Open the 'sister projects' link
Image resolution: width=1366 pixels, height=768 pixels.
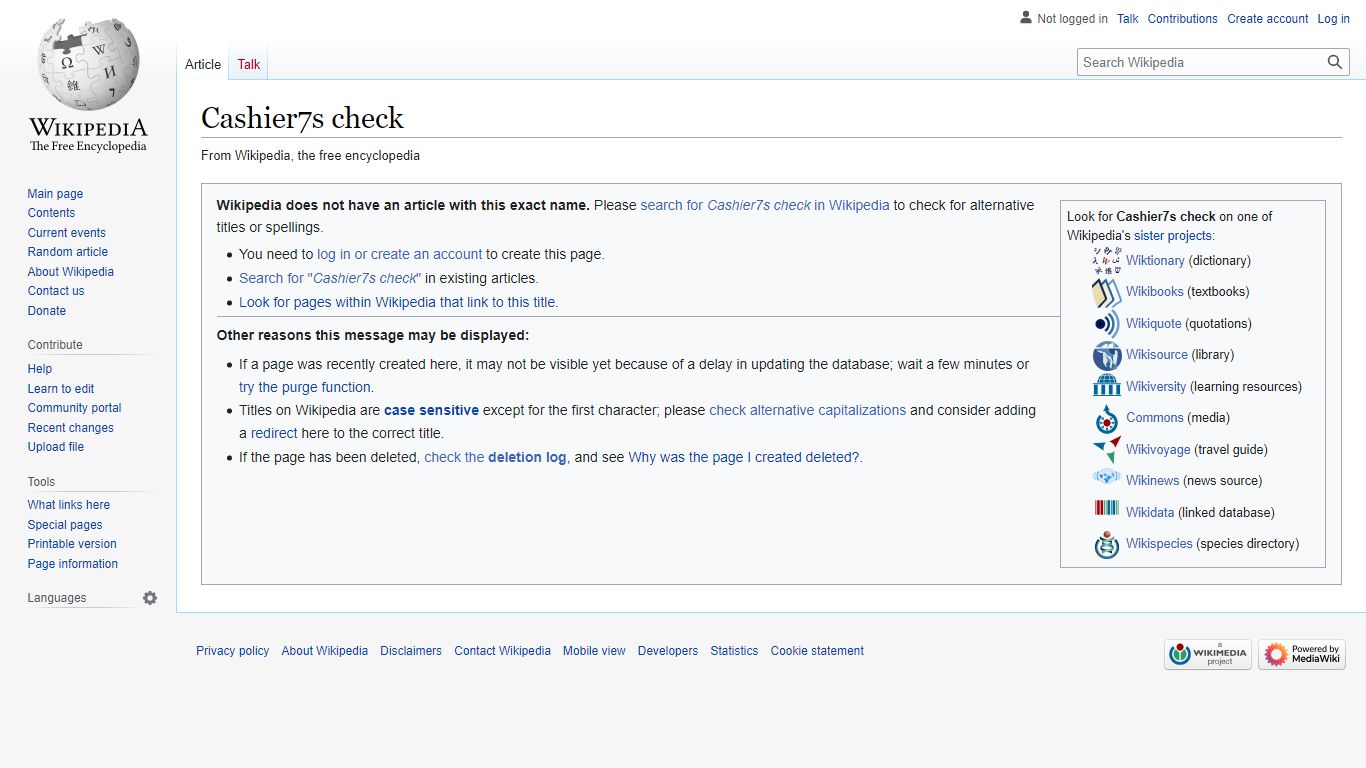(x=1173, y=236)
